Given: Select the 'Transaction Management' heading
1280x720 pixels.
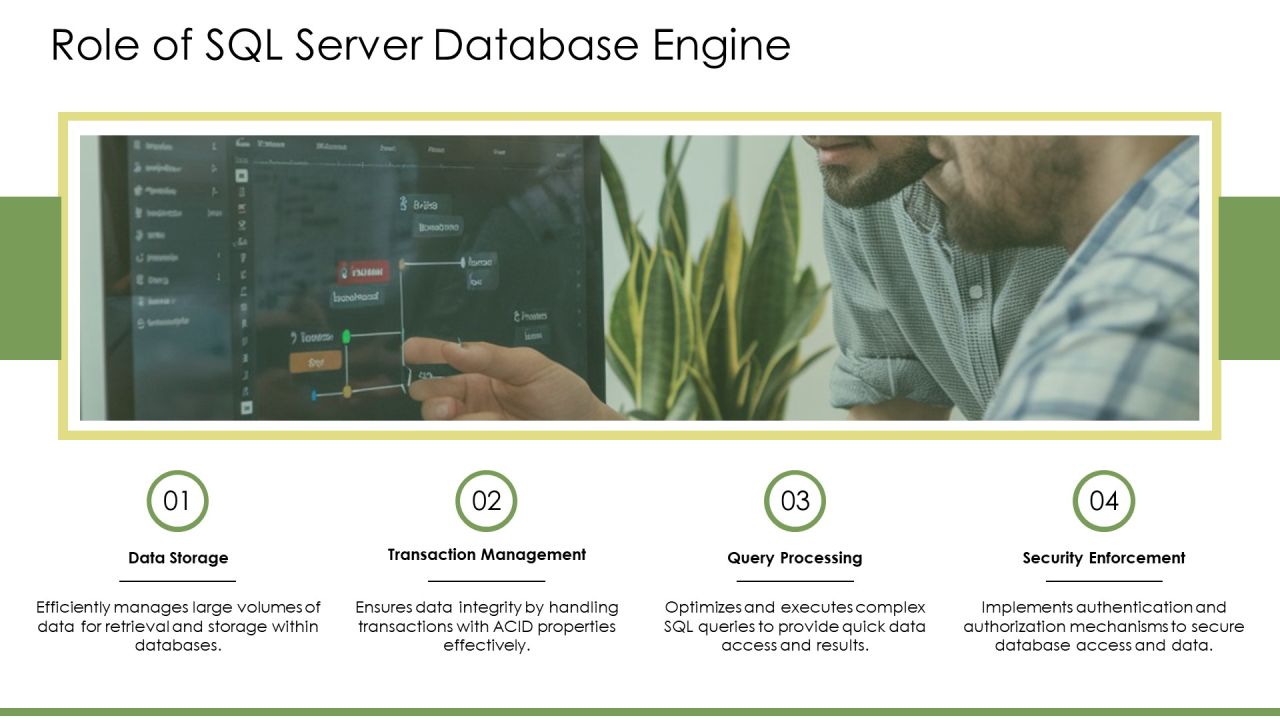Looking at the screenshot, I should pos(487,554).
